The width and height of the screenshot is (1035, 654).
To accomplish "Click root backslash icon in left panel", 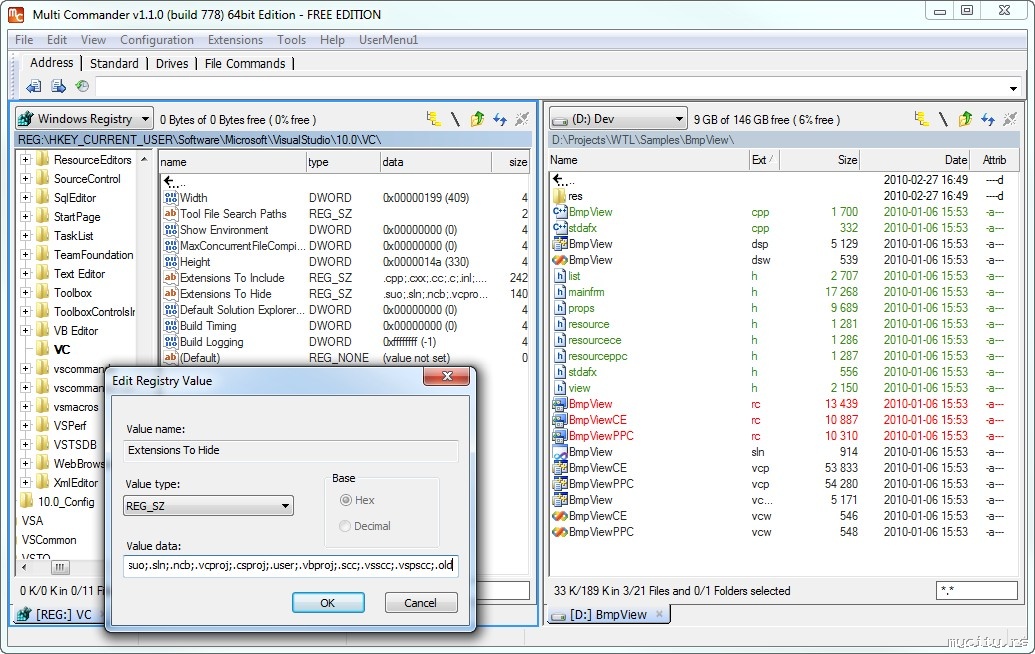I will (x=455, y=119).
